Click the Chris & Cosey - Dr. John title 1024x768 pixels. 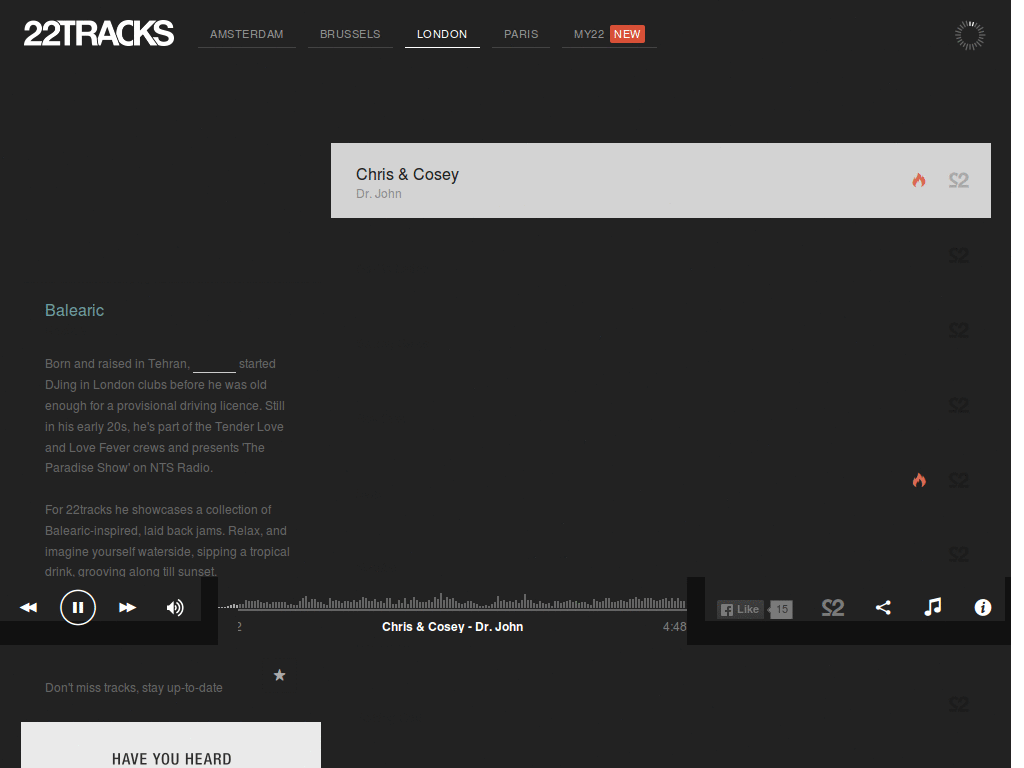(x=453, y=627)
